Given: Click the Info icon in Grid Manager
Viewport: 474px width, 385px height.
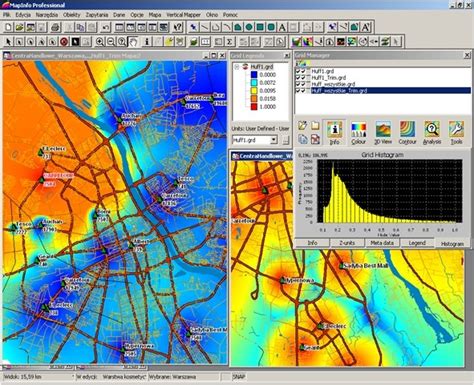Looking at the screenshot, I should click(x=334, y=132).
